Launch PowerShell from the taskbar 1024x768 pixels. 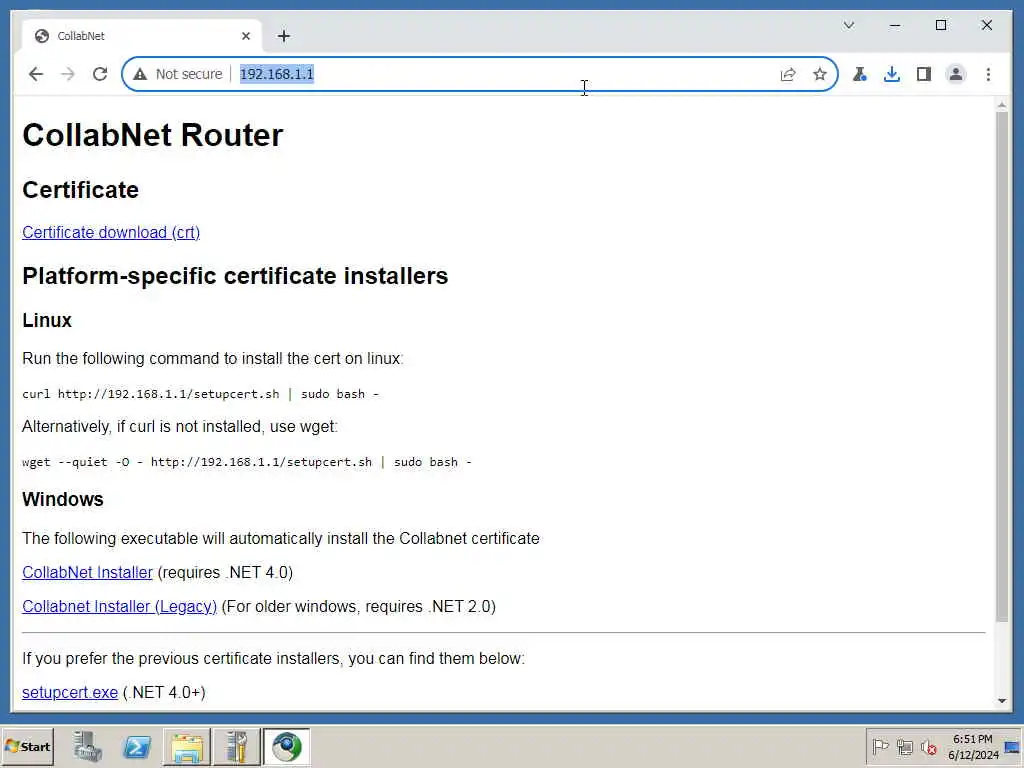[x=137, y=746]
